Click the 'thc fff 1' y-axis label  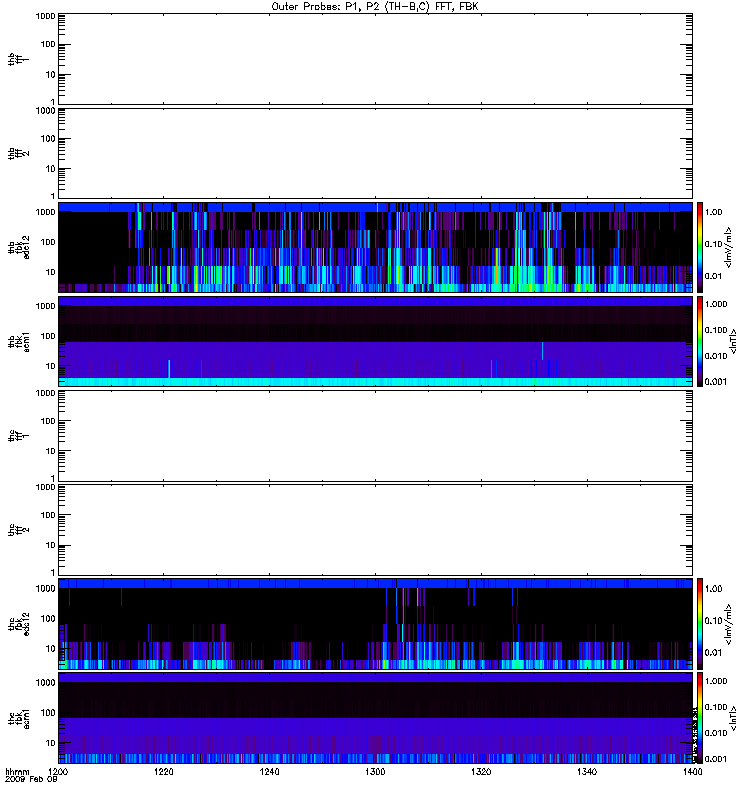pyautogui.click(x=17, y=436)
